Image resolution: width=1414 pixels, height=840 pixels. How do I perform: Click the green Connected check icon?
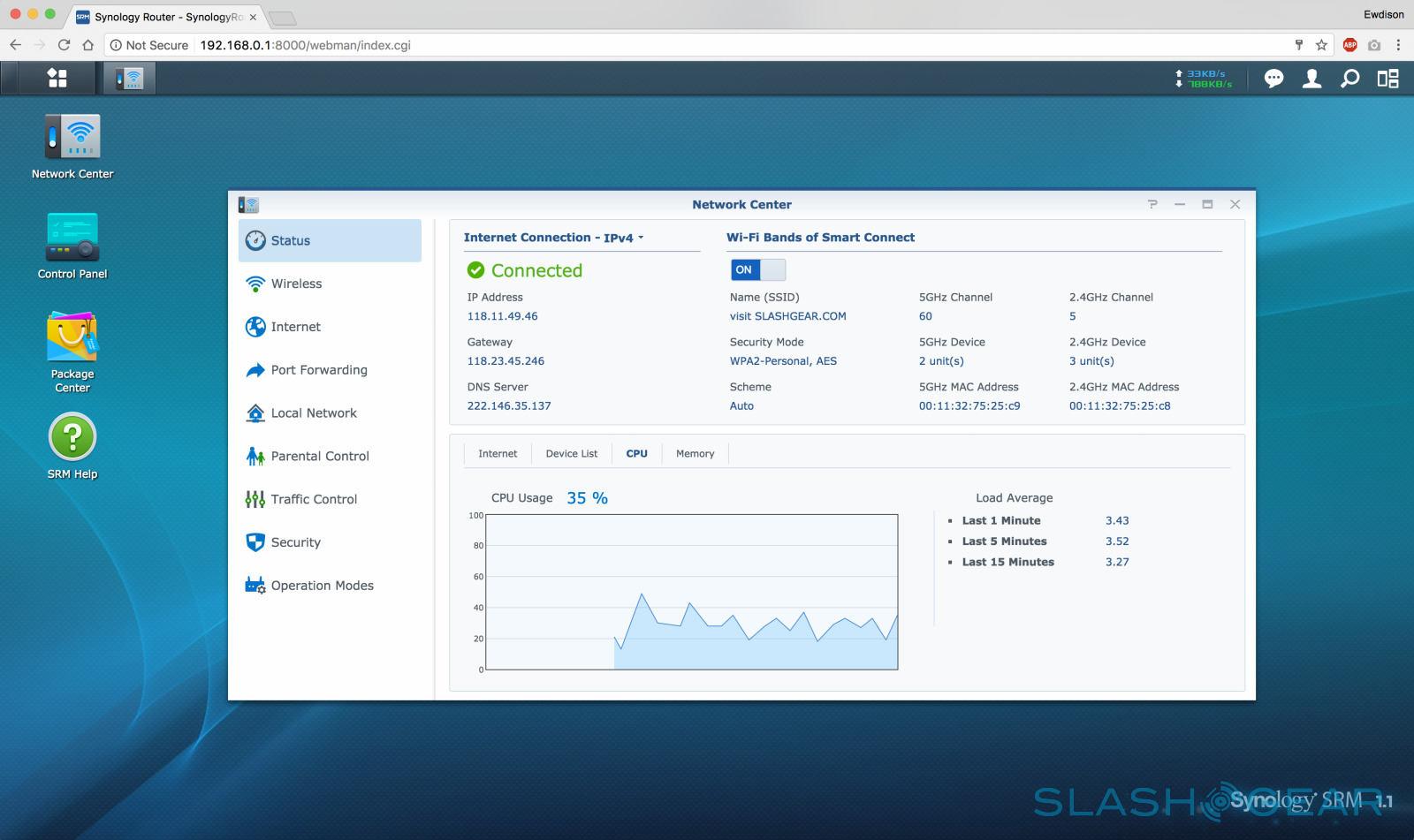click(x=476, y=270)
